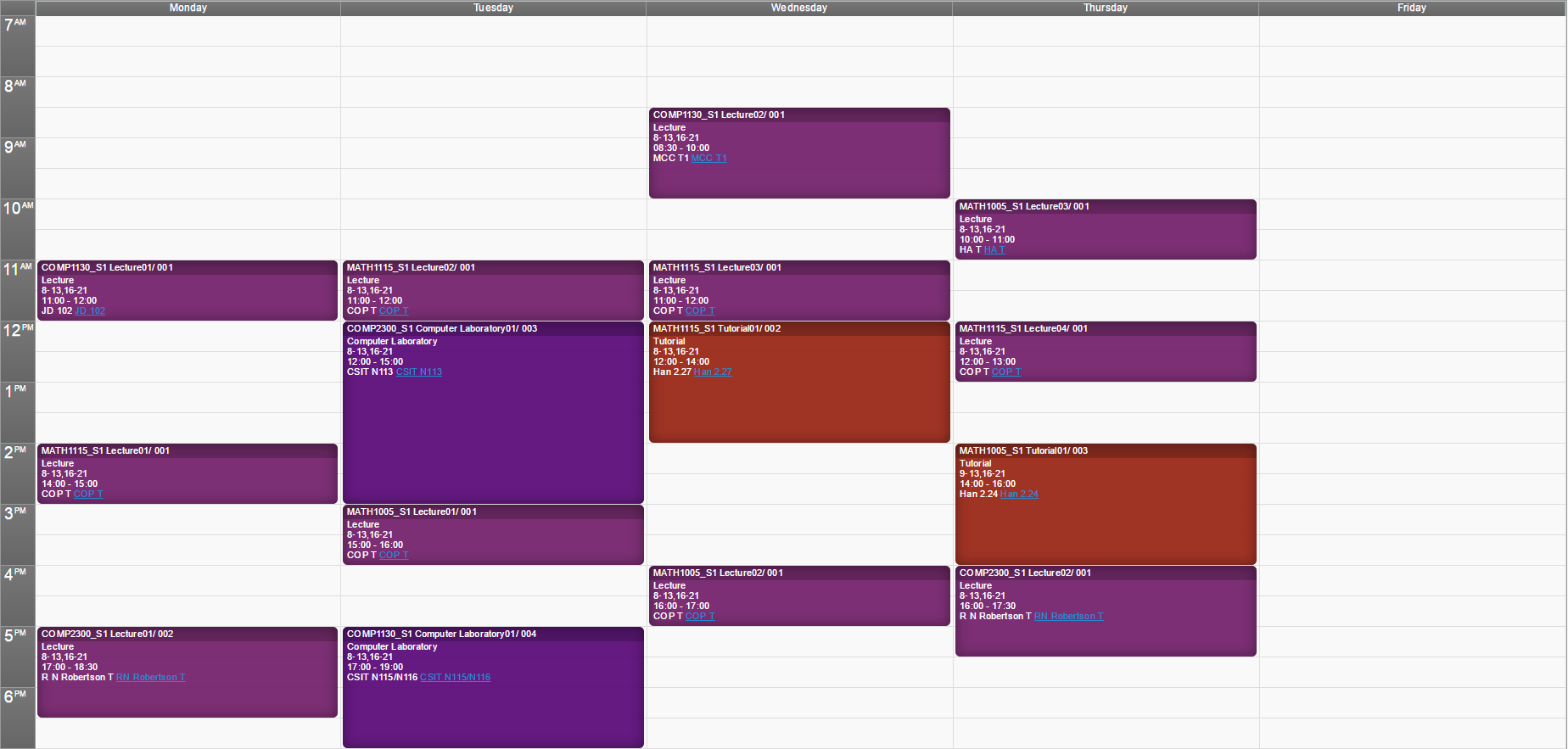Open COP T link in MATH1115 Lecture02
1568x749 pixels.
pos(394,311)
